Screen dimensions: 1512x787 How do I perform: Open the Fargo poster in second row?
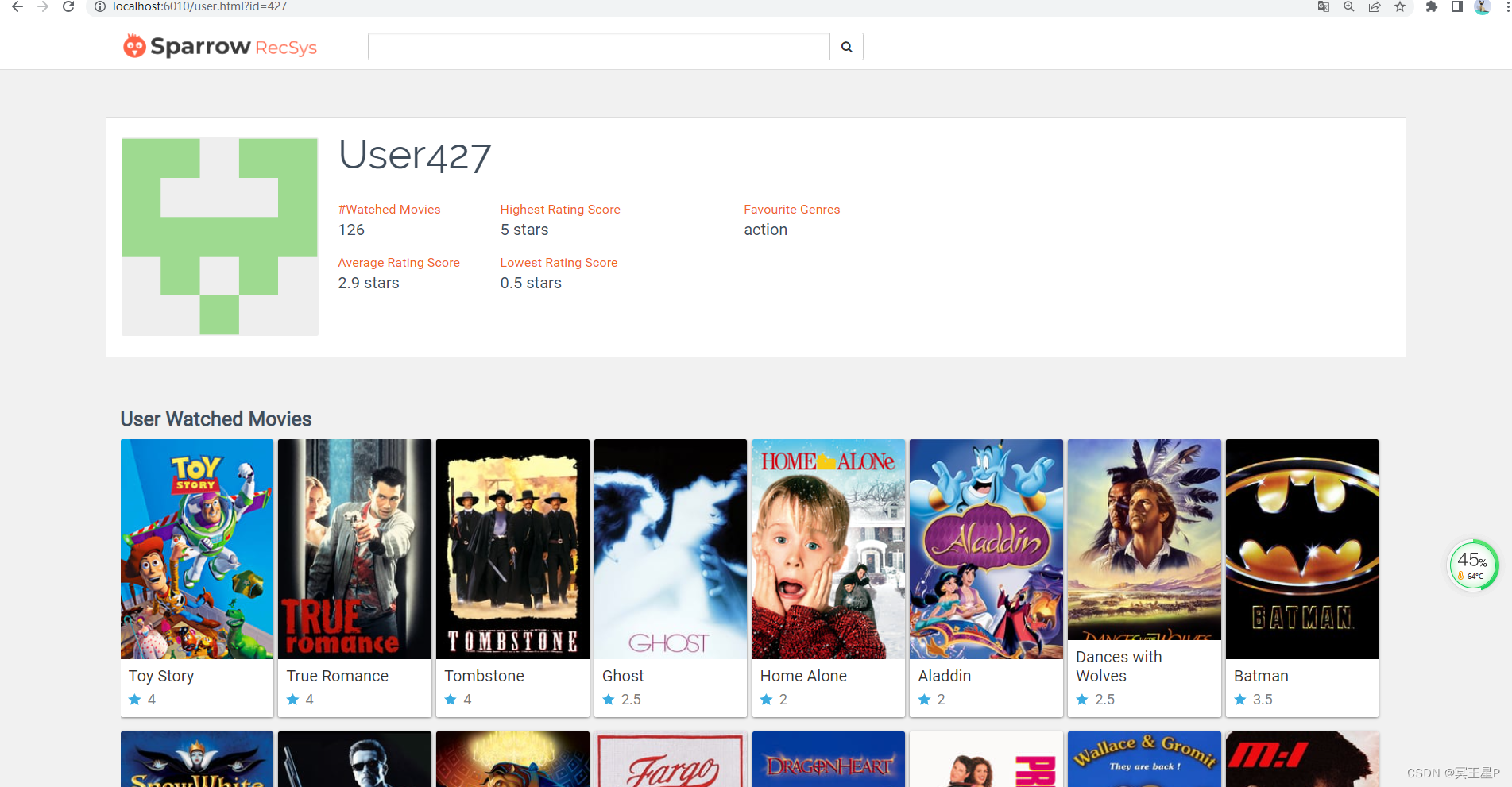[x=671, y=759]
